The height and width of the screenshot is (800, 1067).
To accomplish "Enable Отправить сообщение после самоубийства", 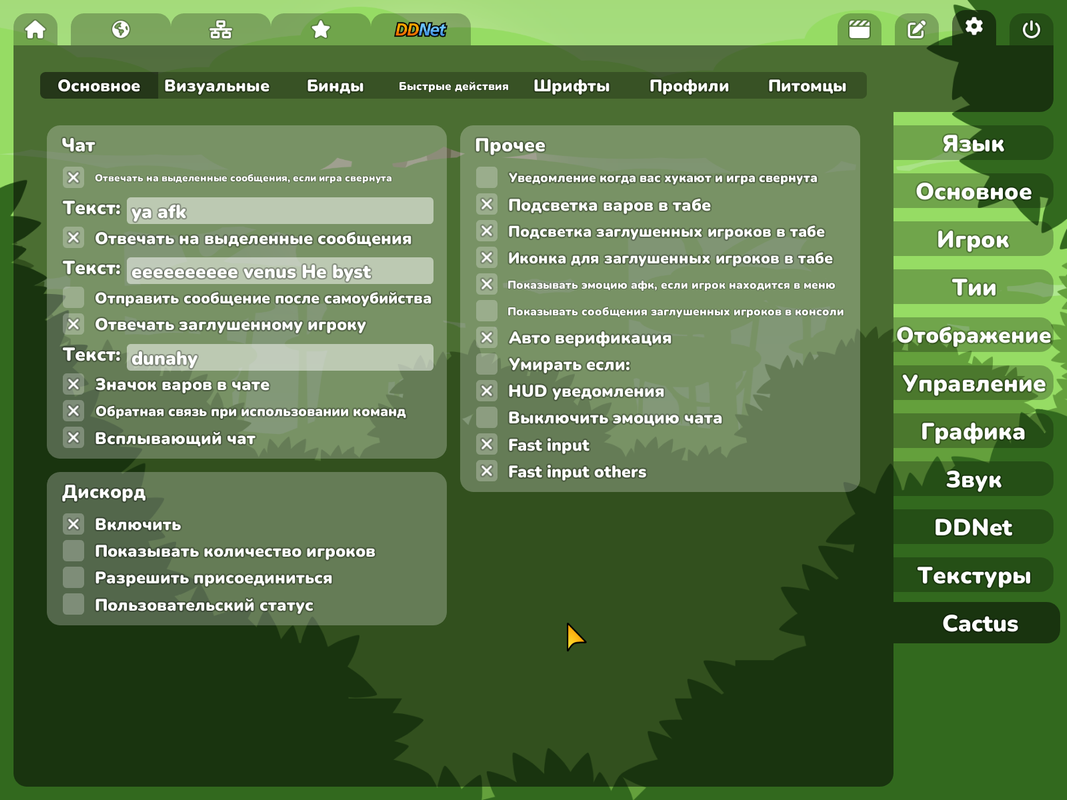I will [x=73, y=297].
